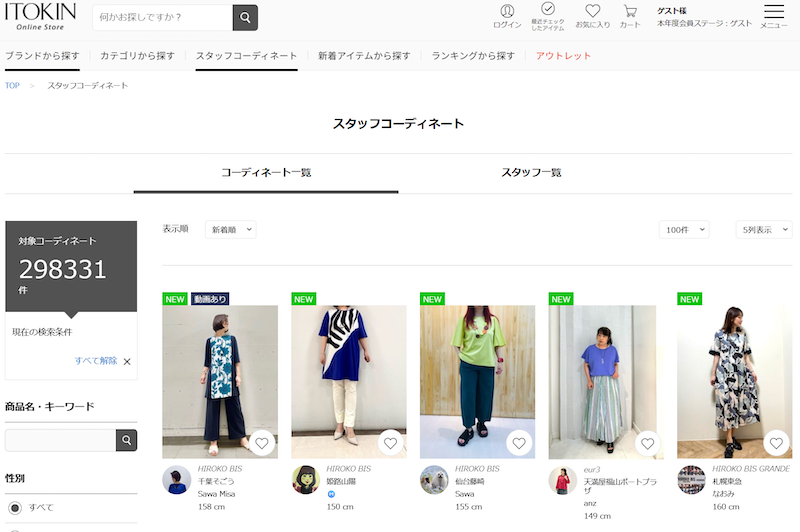Focus the 商品名・キーワード input field

coord(61,440)
